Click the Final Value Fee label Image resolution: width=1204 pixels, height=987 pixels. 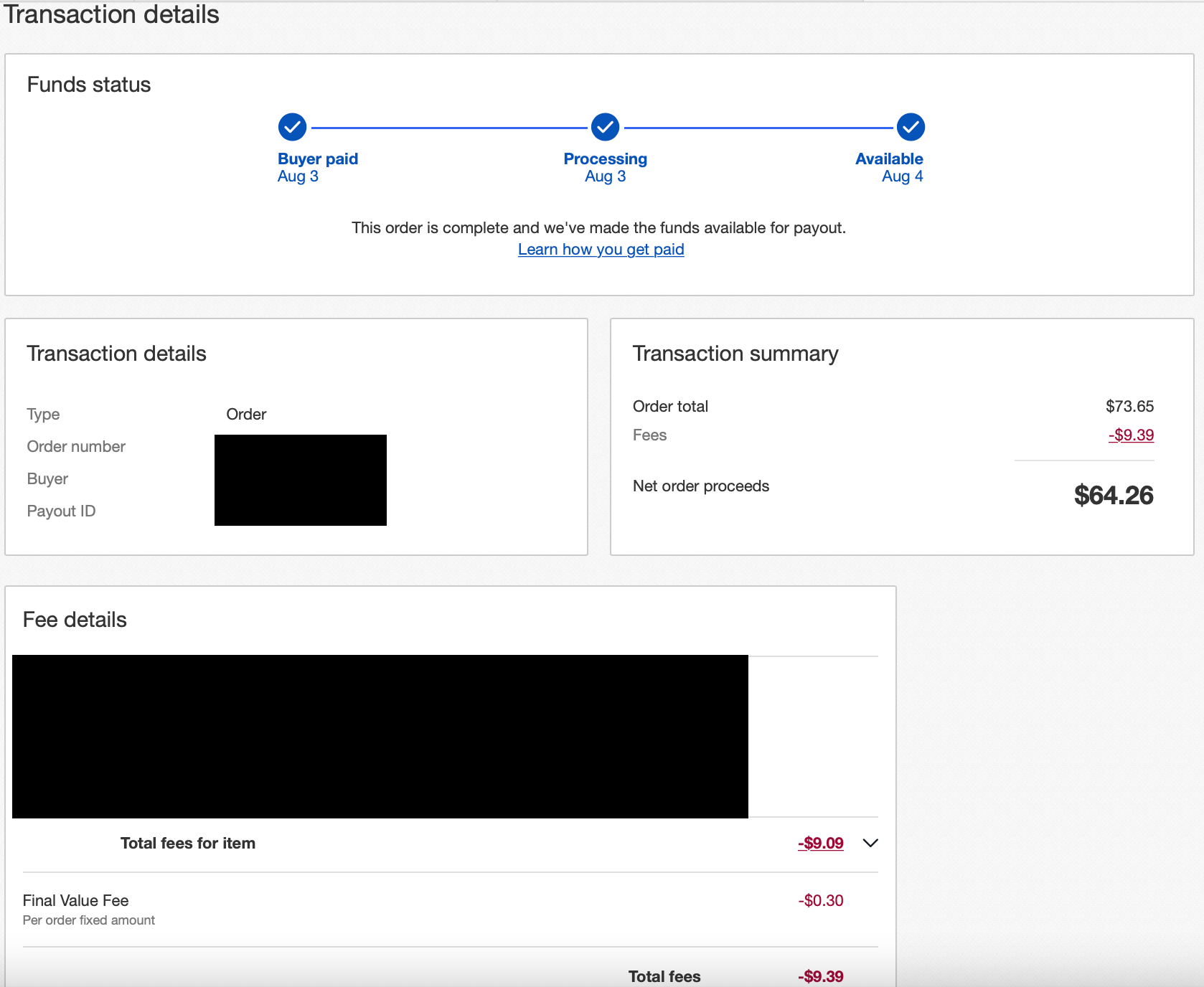(x=75, y=900)
